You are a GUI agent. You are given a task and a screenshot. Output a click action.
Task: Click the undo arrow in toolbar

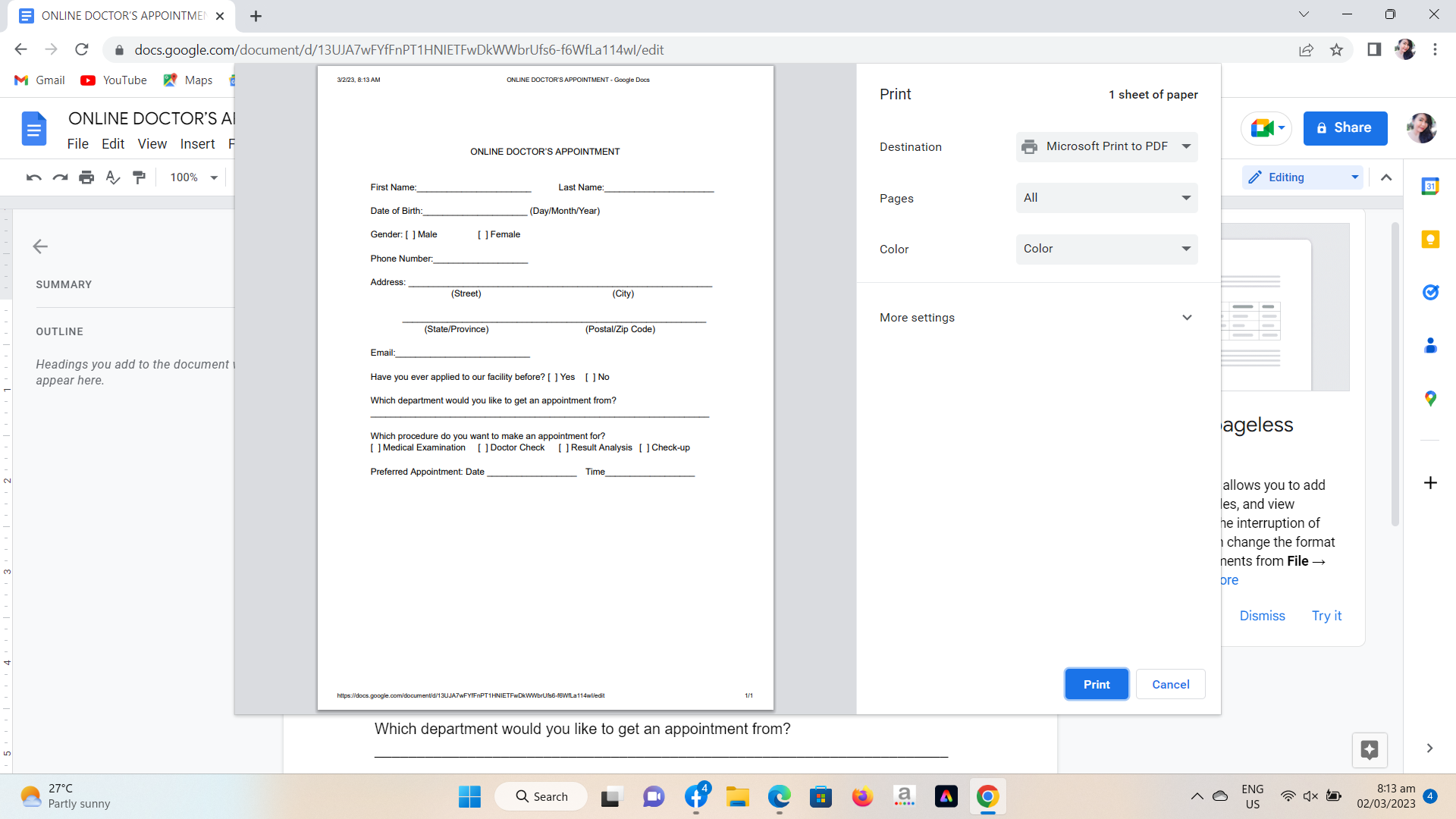coord(33,177)
